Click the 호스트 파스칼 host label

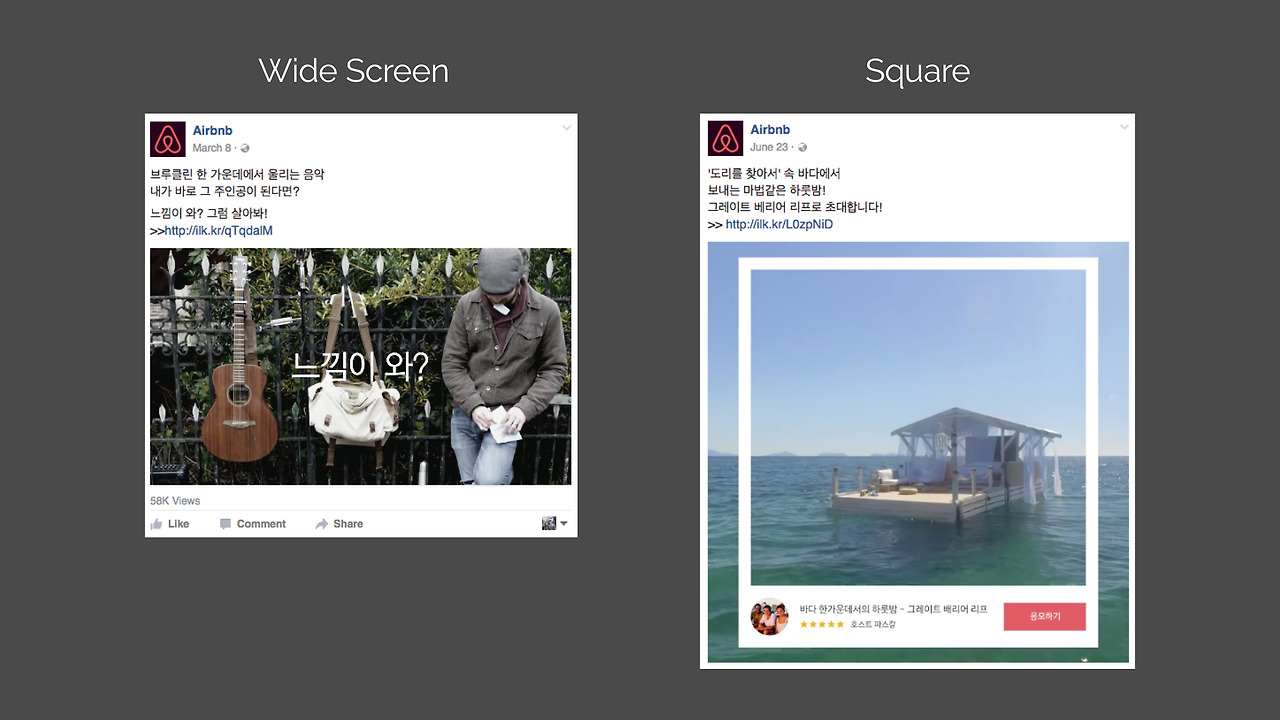click(873, 625)
